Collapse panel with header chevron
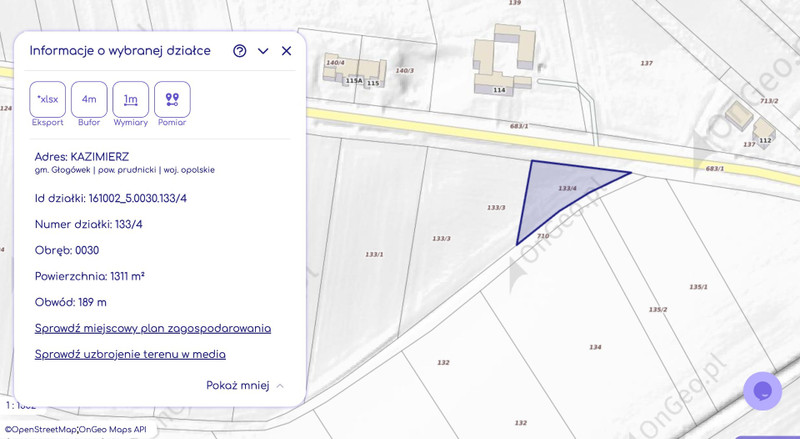The width and height of the screenshot is (800, 439). point(263,51)
